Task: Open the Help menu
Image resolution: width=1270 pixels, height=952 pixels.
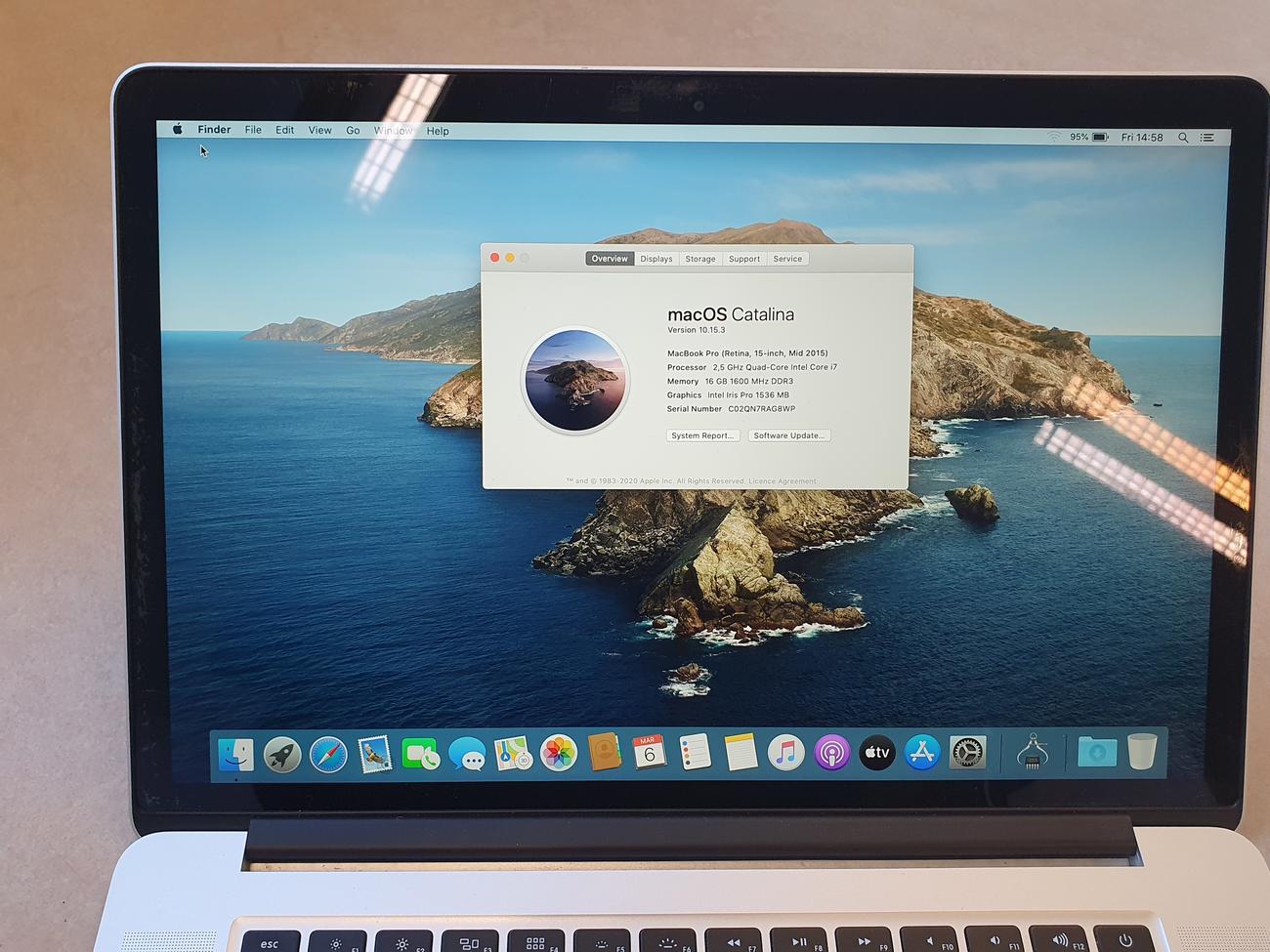Action: click(x=438, y=131)
